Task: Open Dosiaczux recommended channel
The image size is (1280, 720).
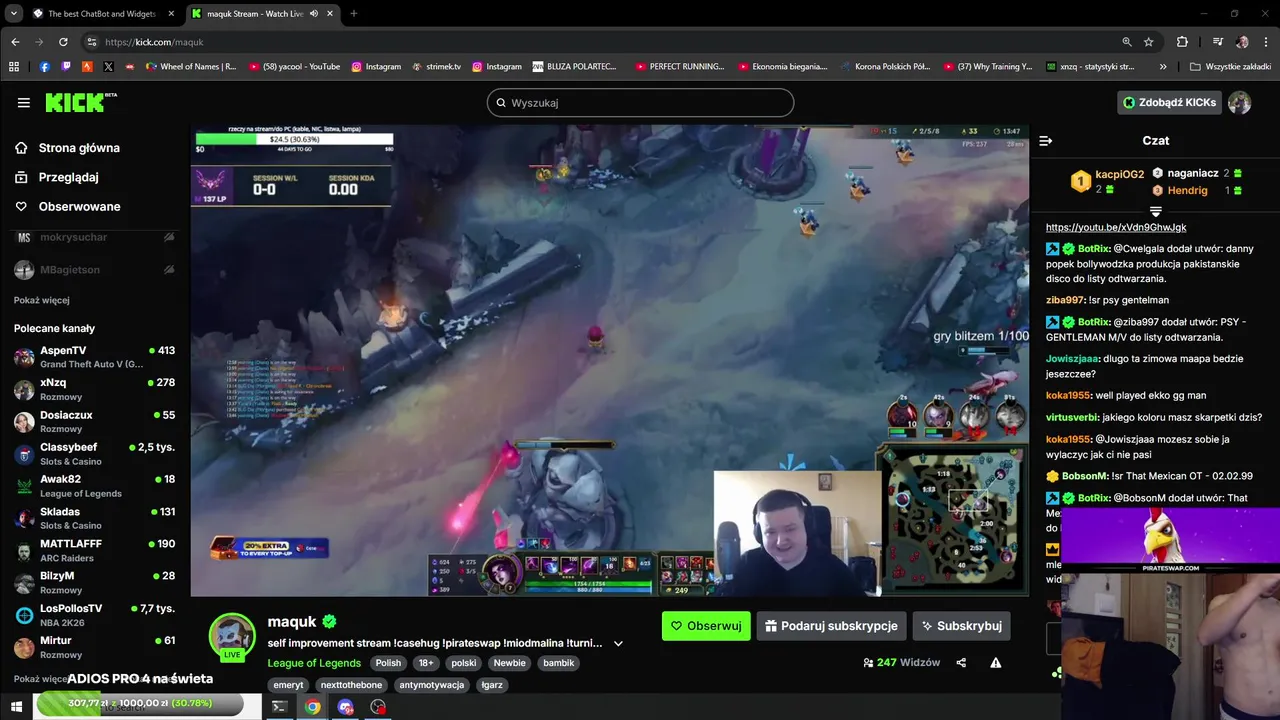Action: coord(95,421)
